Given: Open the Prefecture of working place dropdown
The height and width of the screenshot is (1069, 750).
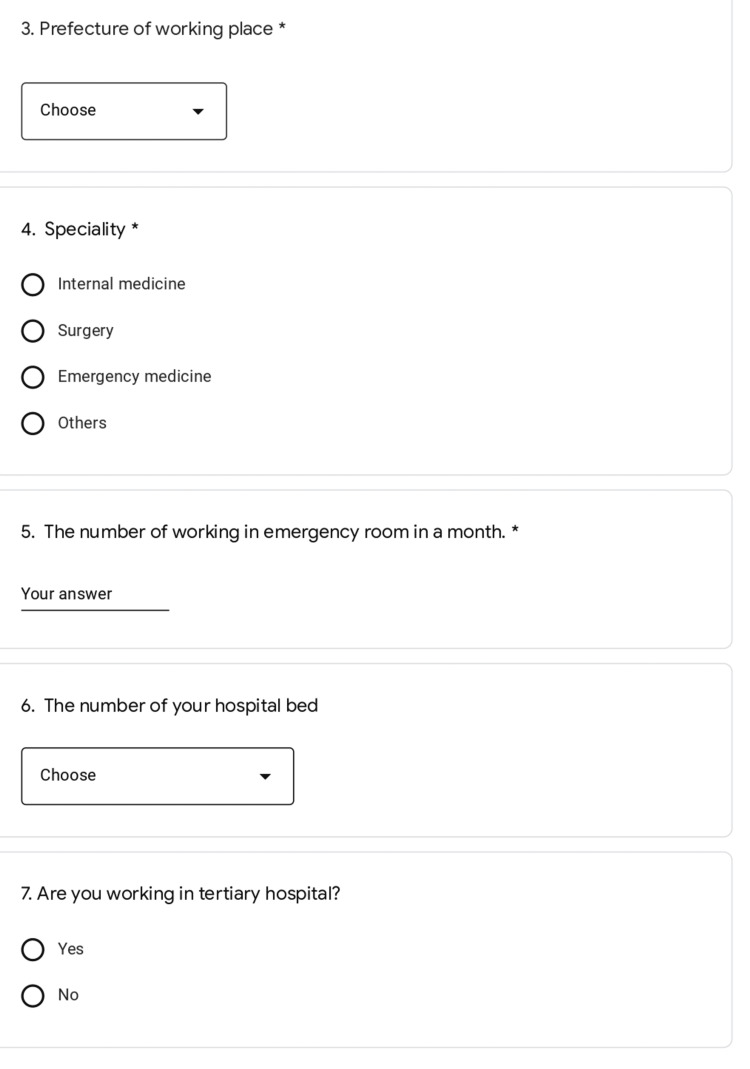Looking at the screenshot, I should [123, 111].
